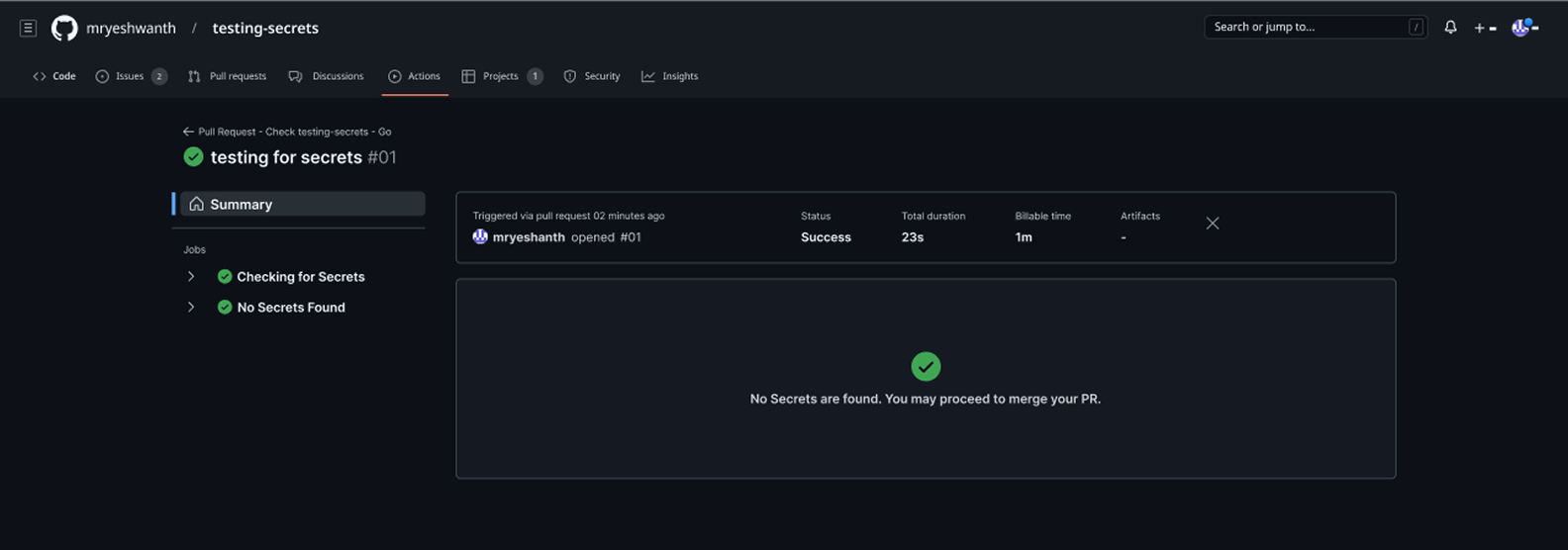1568x550 pixels.
Task: Select the Summary sidebar item
Action: 302,204
